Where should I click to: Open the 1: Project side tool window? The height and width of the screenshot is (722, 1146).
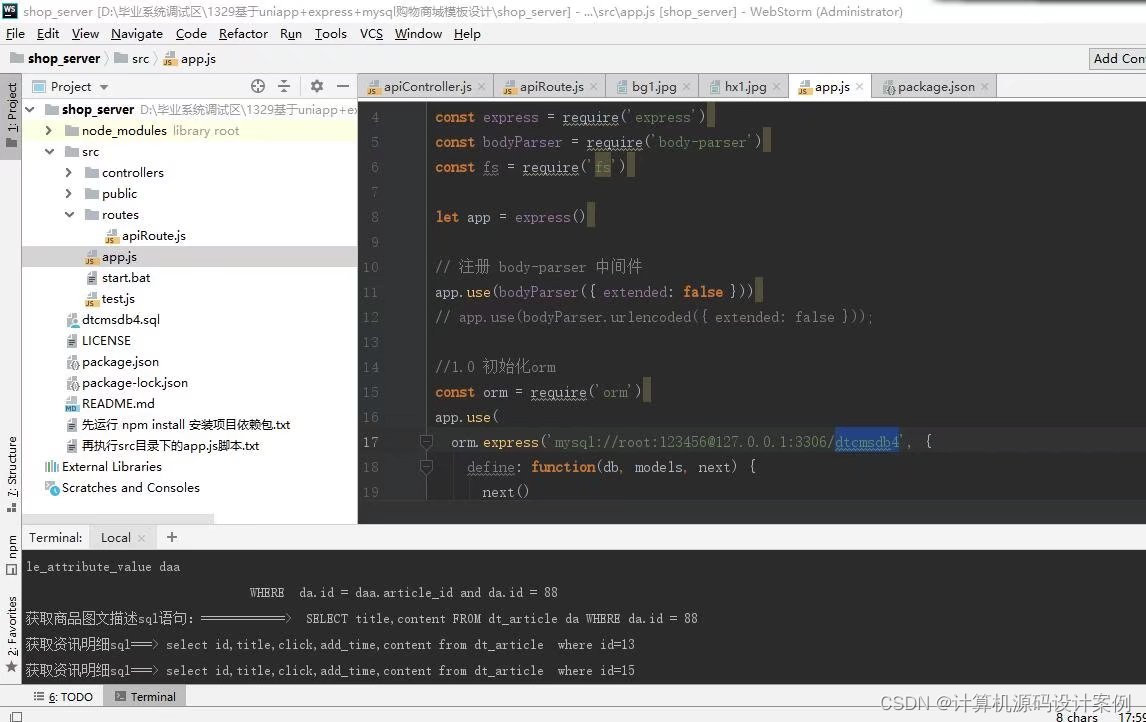click(12, 115)
